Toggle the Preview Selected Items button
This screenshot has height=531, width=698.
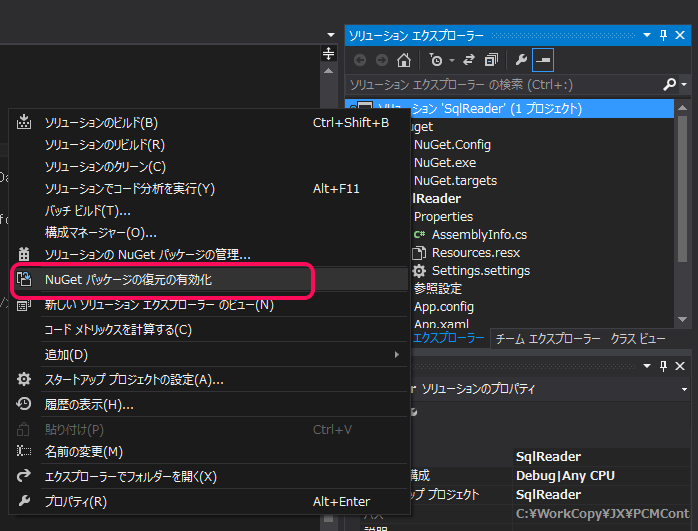click(x=543, y=60)
